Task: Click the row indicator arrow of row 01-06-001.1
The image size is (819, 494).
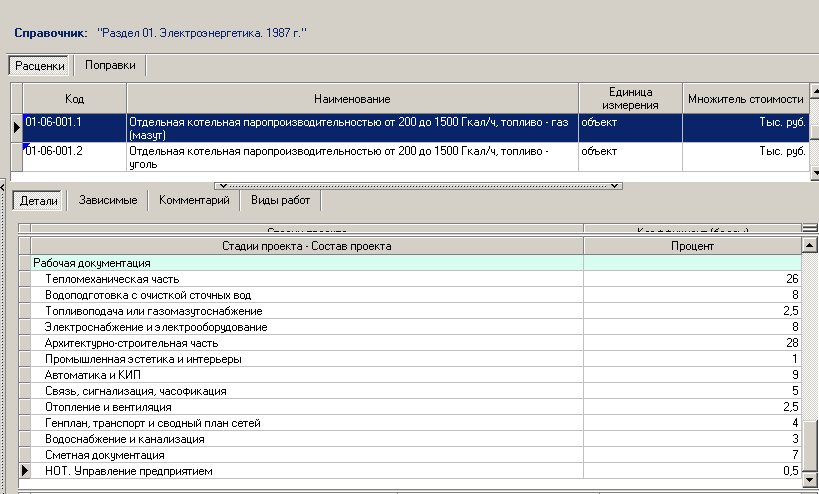Action: coord(16,127)
